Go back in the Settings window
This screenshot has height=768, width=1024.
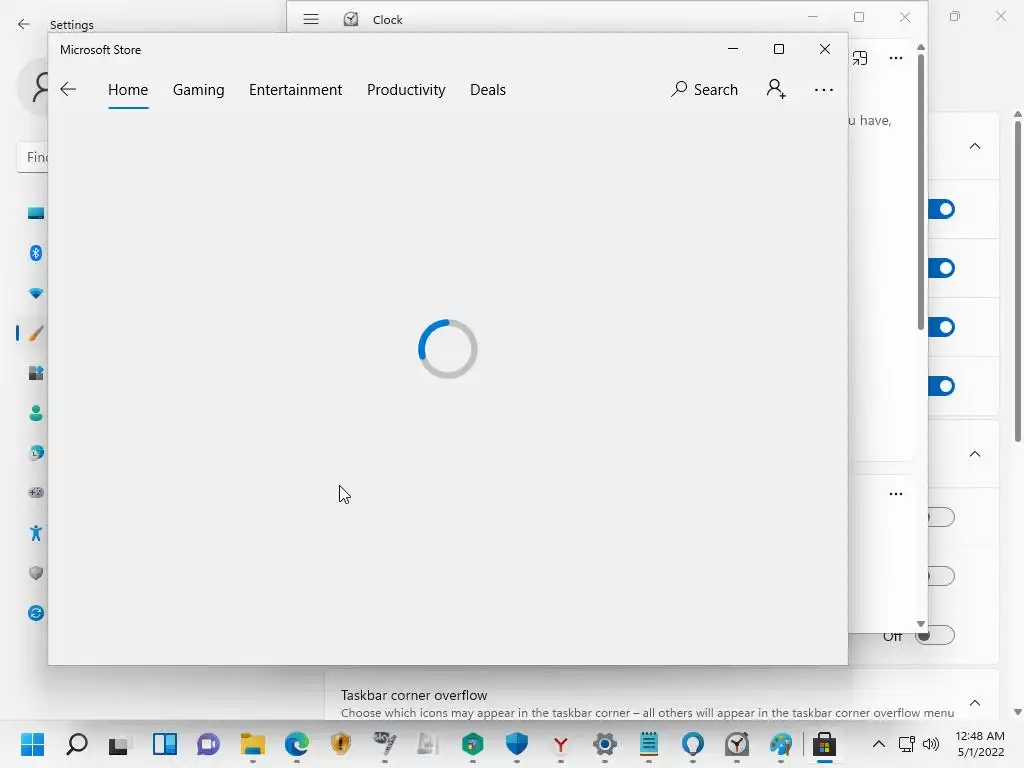(24, 24)
